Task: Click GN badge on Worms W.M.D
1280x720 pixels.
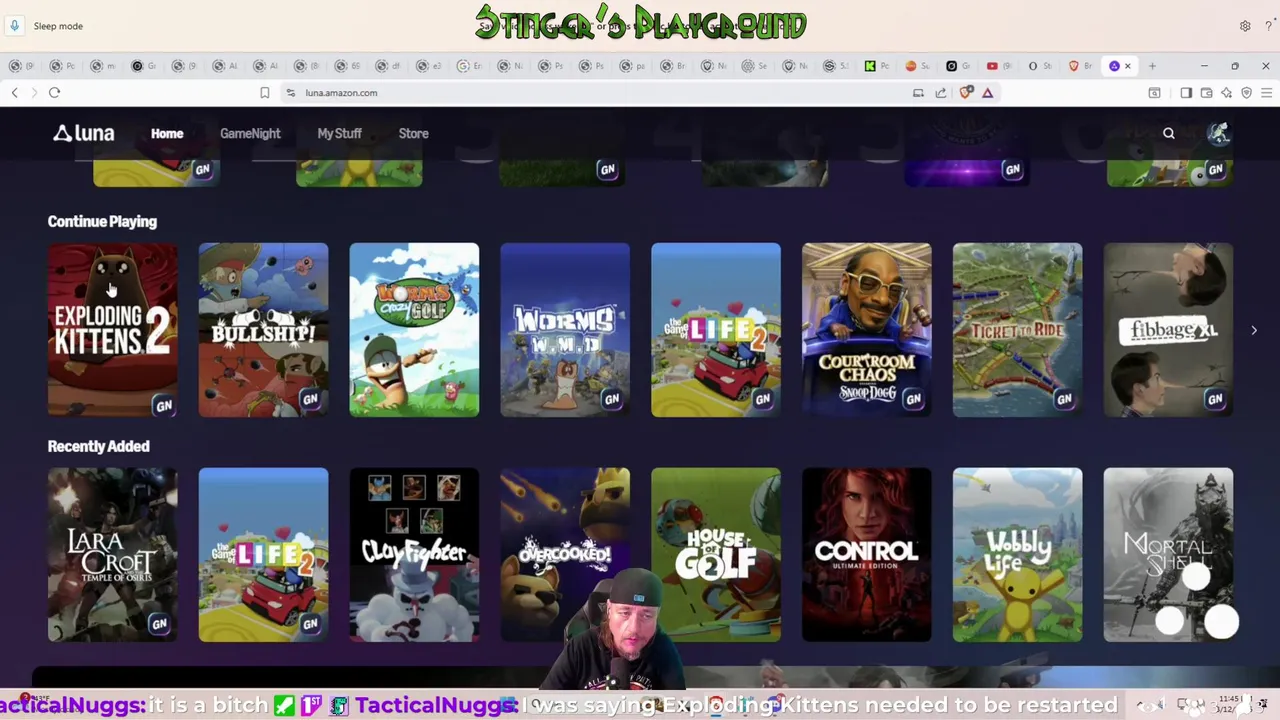Action: (x=611, y=399)
